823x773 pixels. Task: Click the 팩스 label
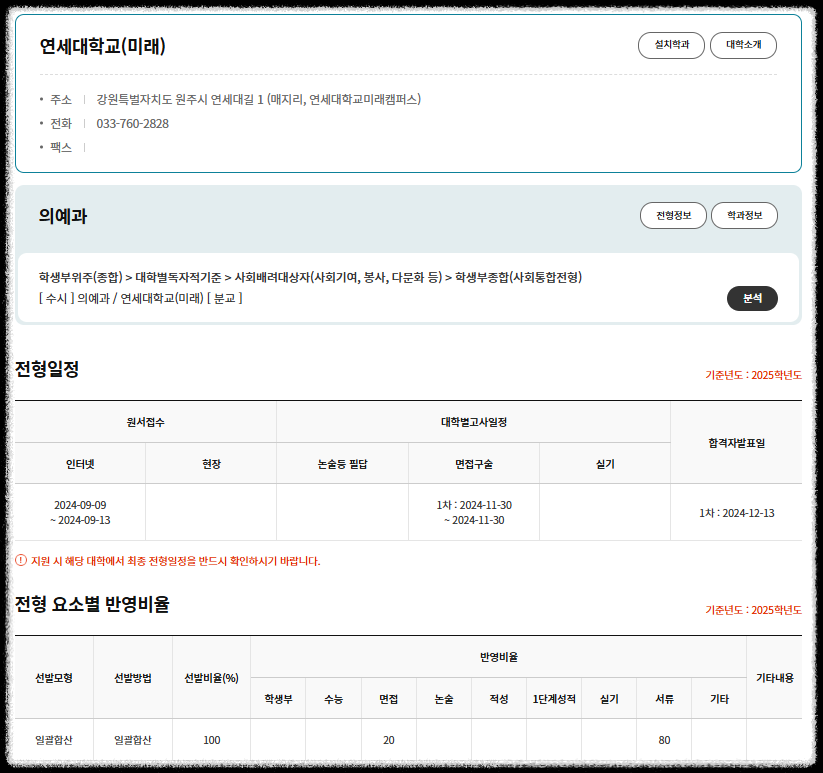60,147
